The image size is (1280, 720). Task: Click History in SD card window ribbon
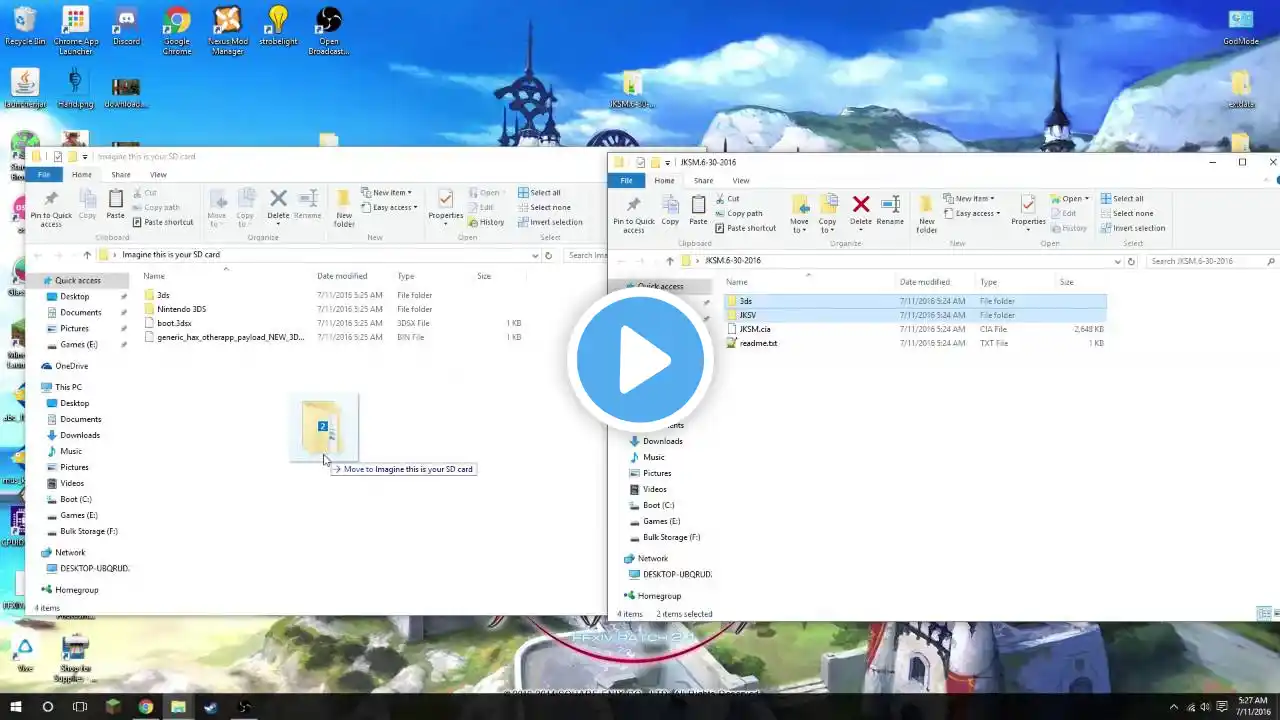[486, 222]
